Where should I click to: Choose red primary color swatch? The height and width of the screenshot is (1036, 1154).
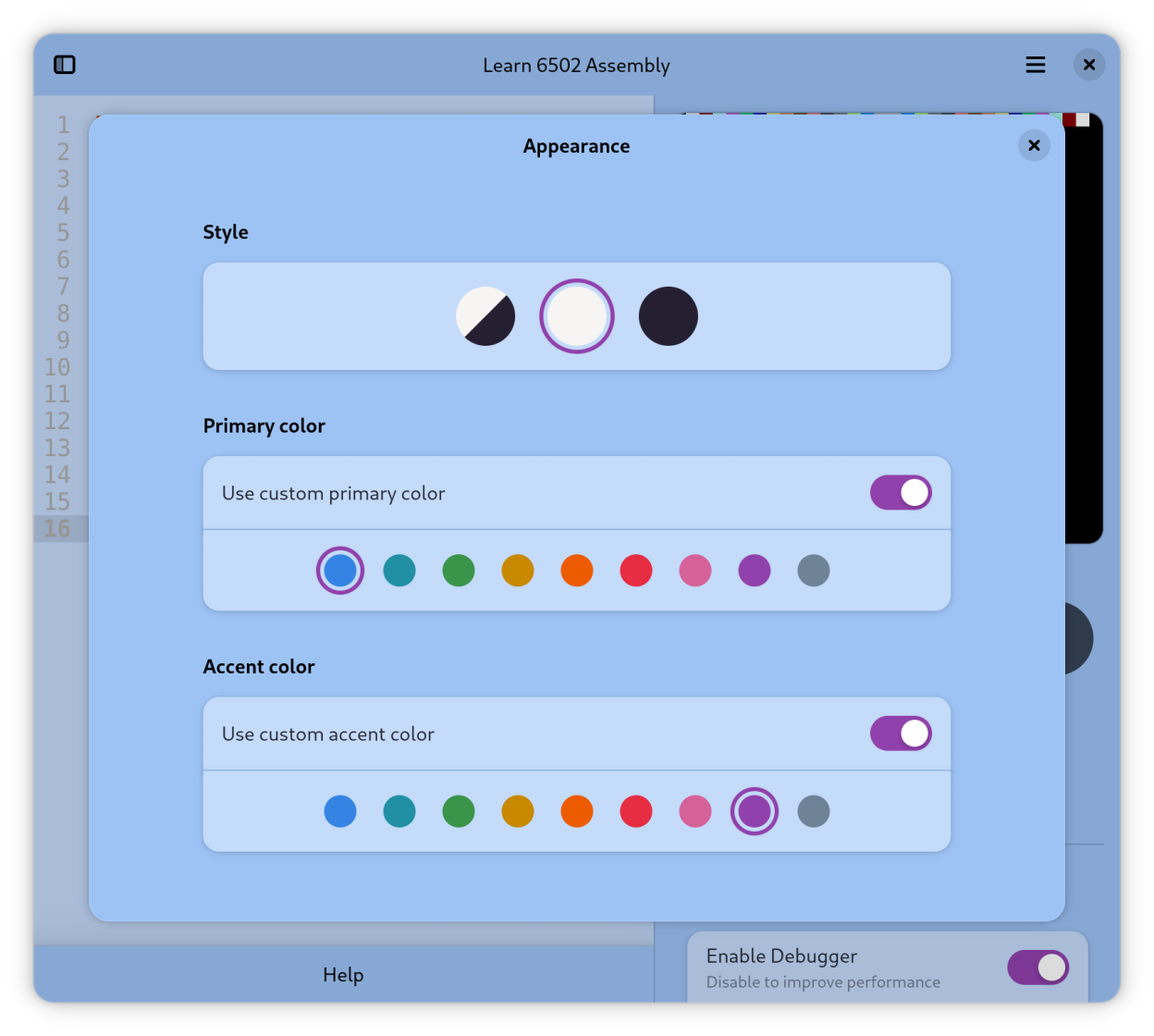(x=636, y=571)
